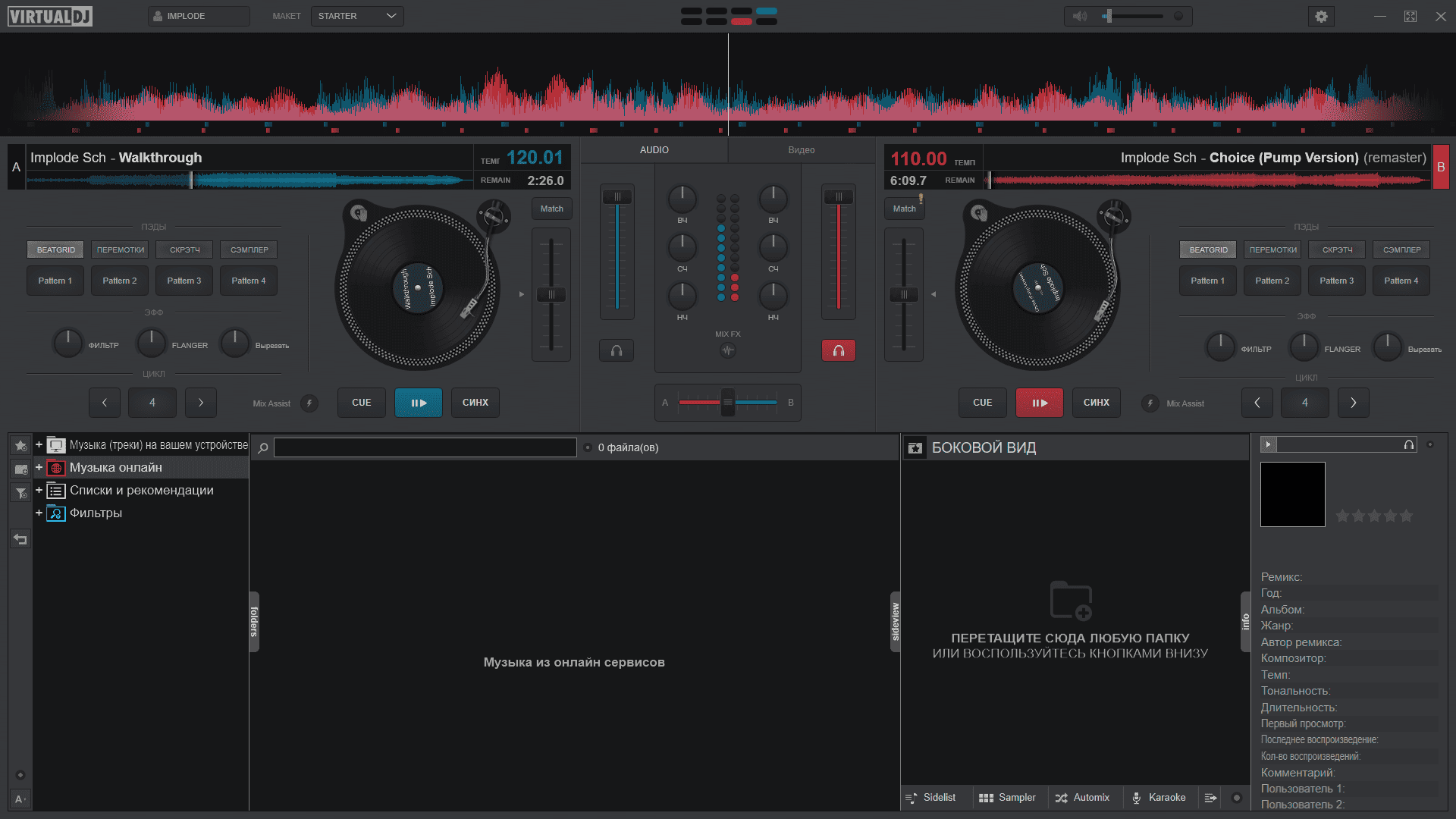This screenshot has height=819, width=1456.
Task: Click deck A Match button
Action: point(552,209)
